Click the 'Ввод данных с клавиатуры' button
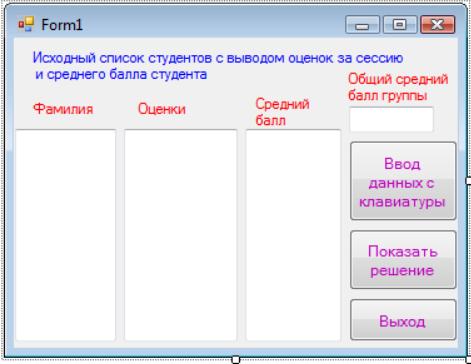 pos(403,181)
